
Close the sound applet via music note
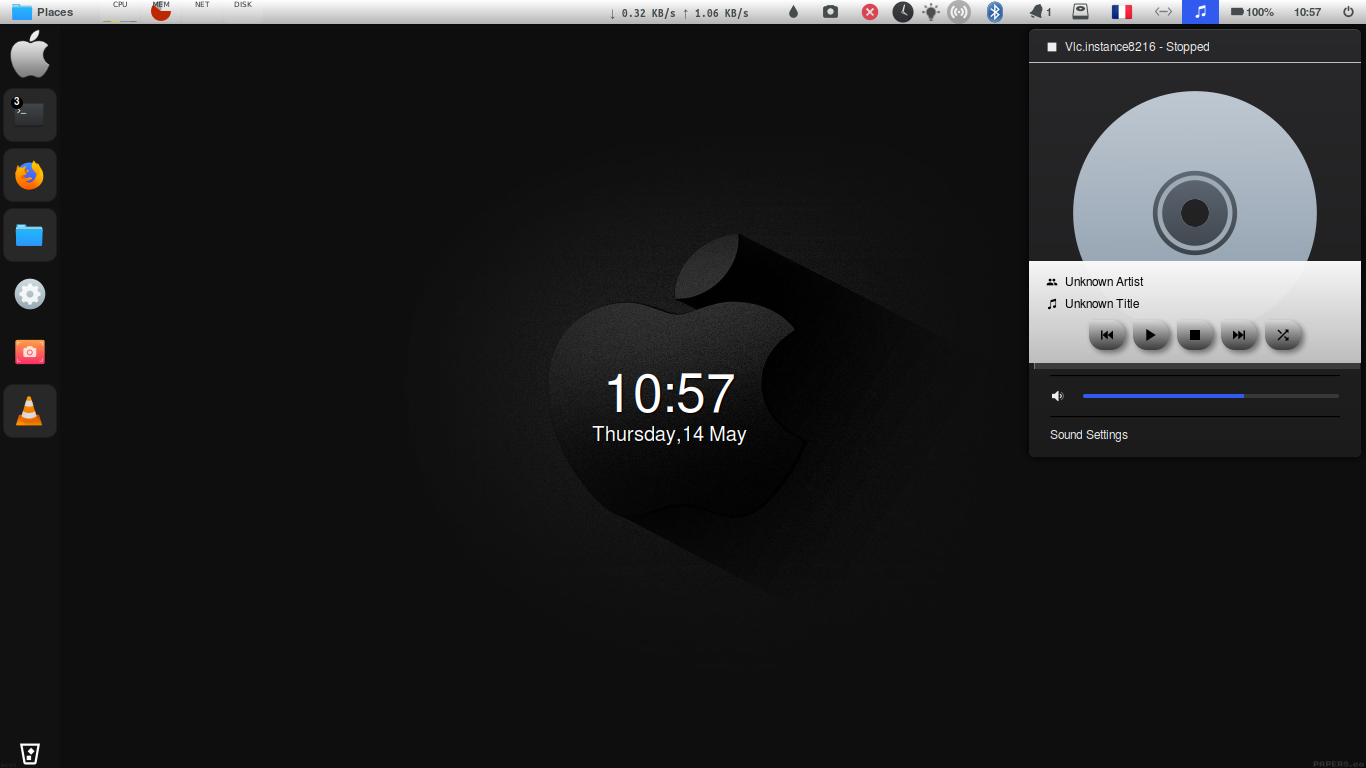tap(1200, 12)
